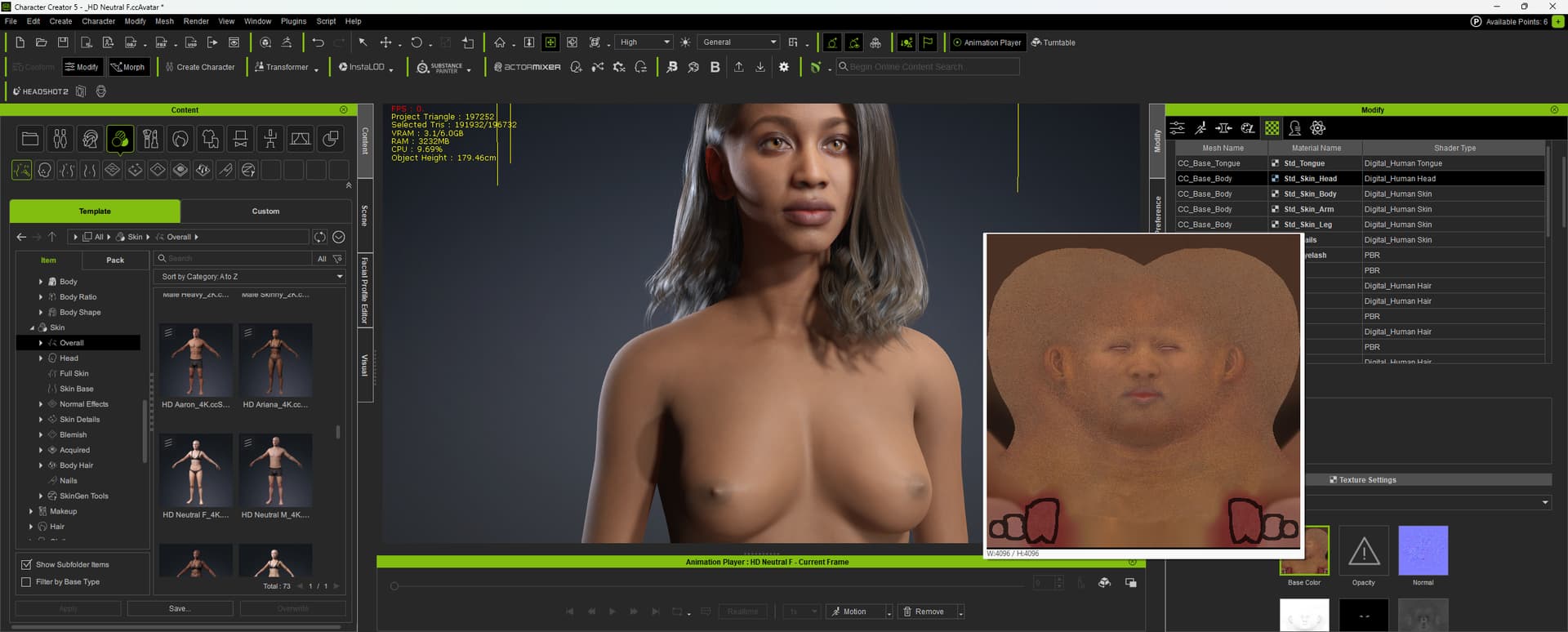This screenshot has width=1568, height=632.
Task: Select the Home camera view icon
Action: [x=500, y=42]
